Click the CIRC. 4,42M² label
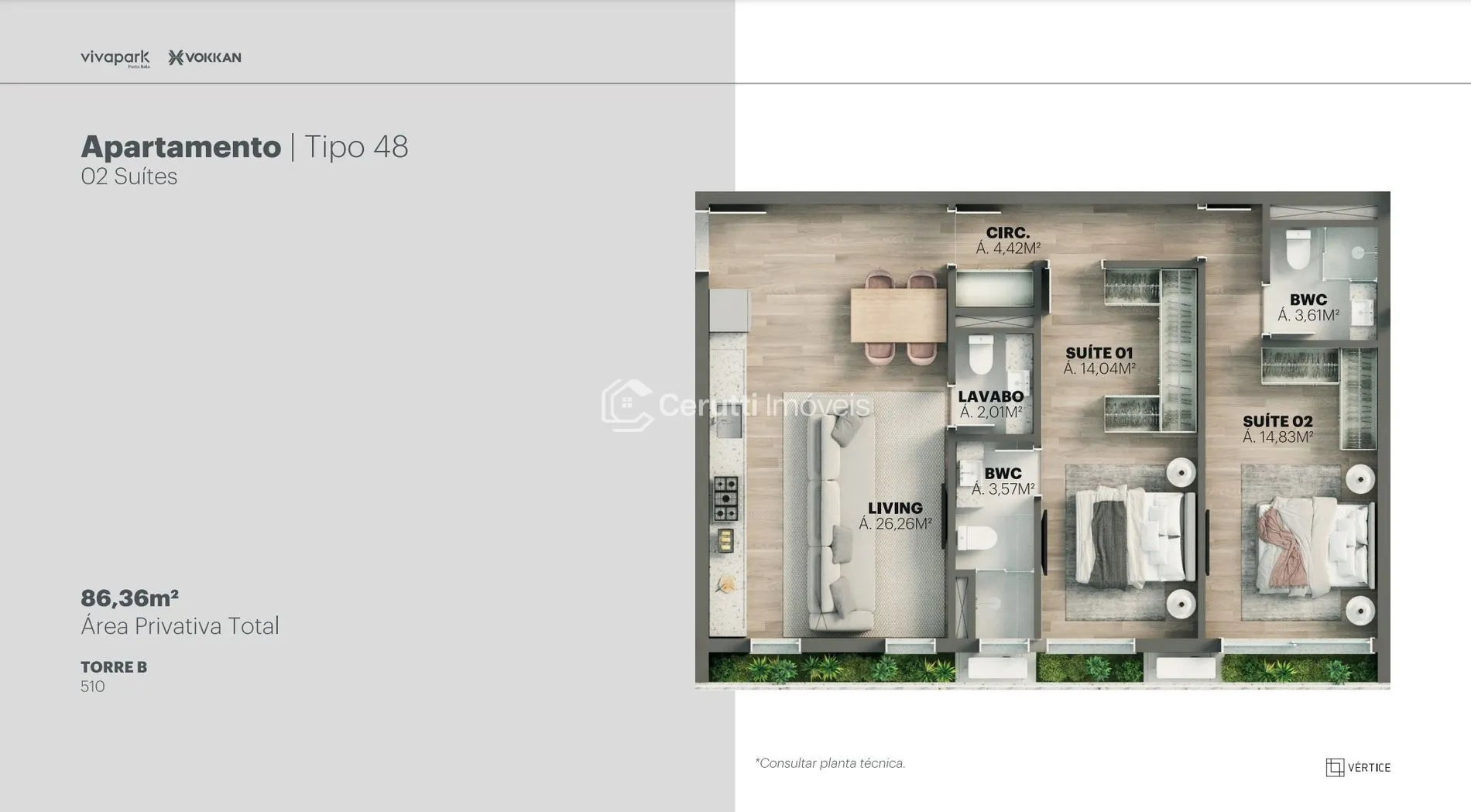Image resolution: width=1471 pixels, height=812 pixels. click(x=1007, y=240)
